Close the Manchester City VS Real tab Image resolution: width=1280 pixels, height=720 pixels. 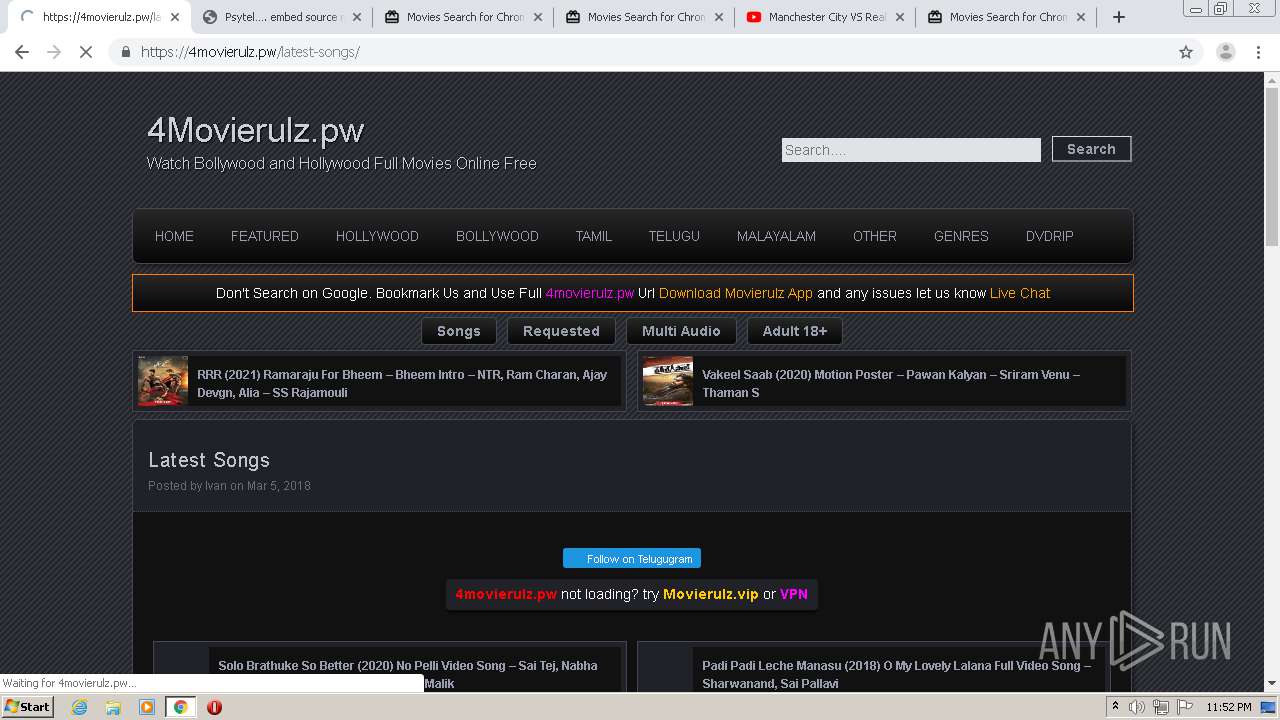[899, 17]
